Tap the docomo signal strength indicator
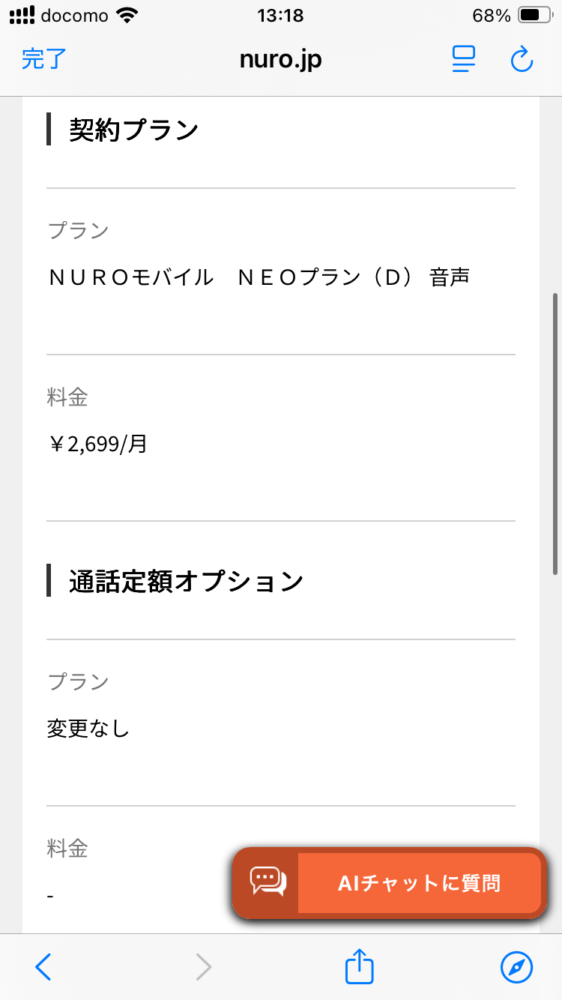The height and width of the screenshot is (1000, 562). pos(22,15)
